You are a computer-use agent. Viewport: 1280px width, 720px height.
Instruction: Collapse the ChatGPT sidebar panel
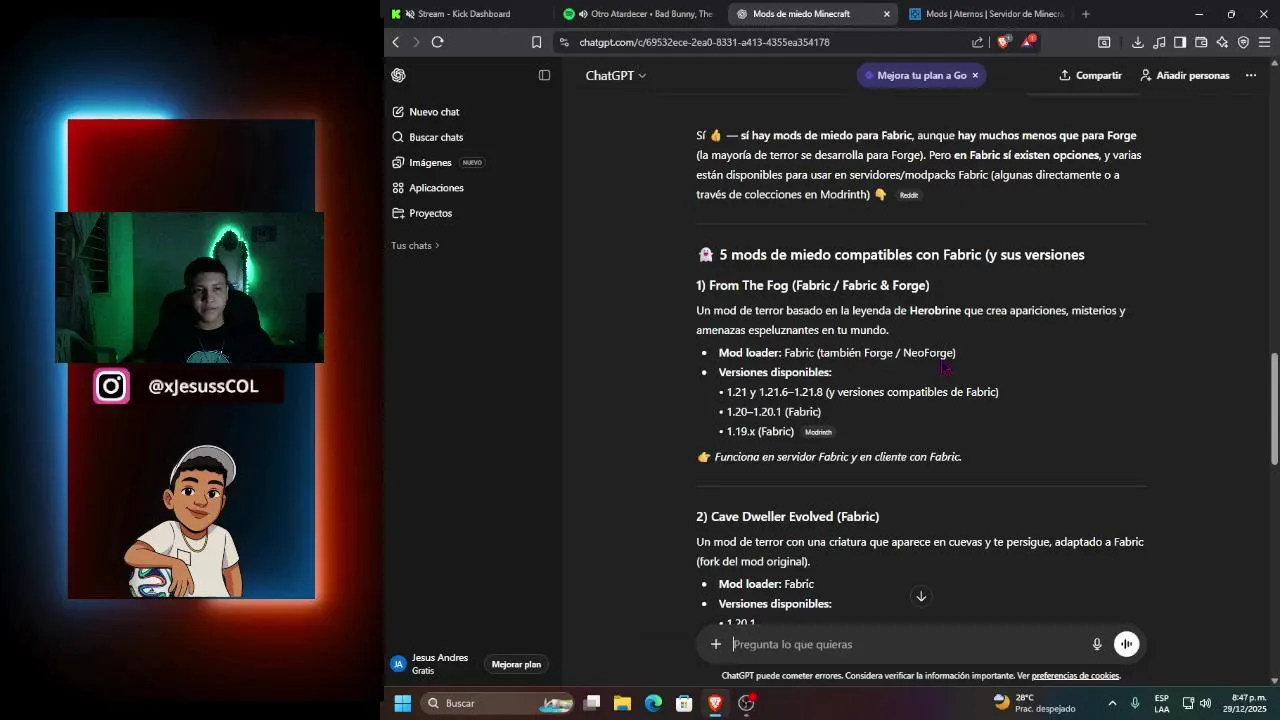pyautogui.click(x=544, y=75)
